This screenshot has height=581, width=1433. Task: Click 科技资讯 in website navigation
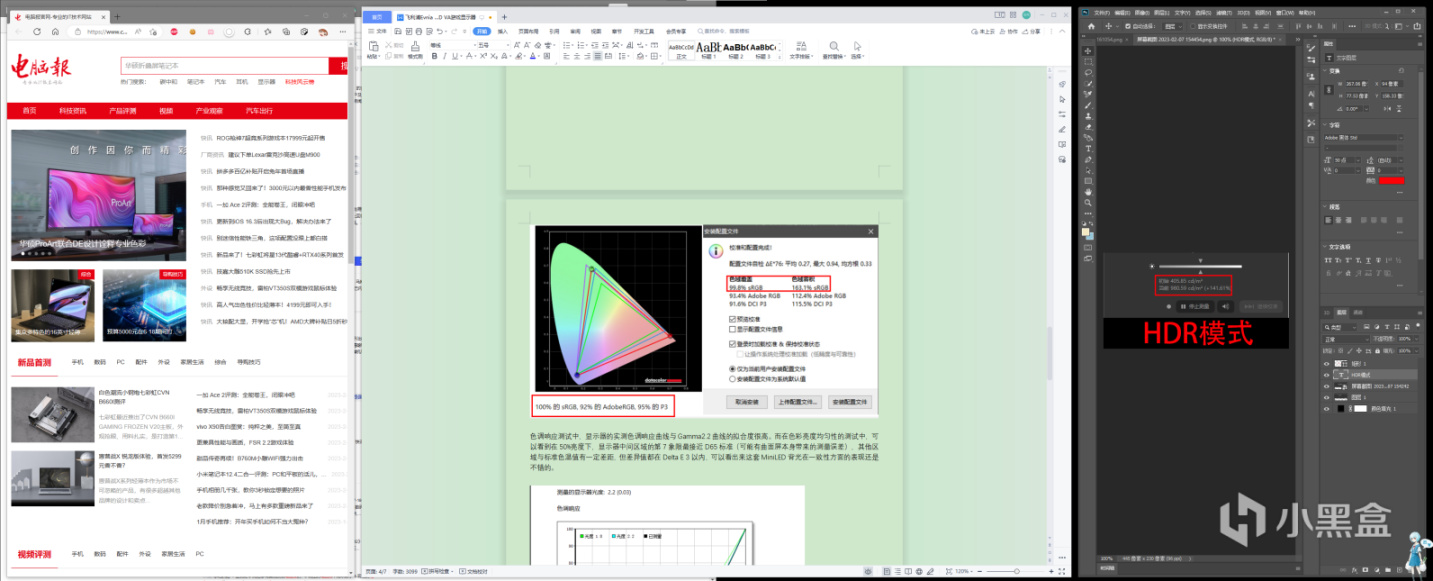[x=73, y=111]
